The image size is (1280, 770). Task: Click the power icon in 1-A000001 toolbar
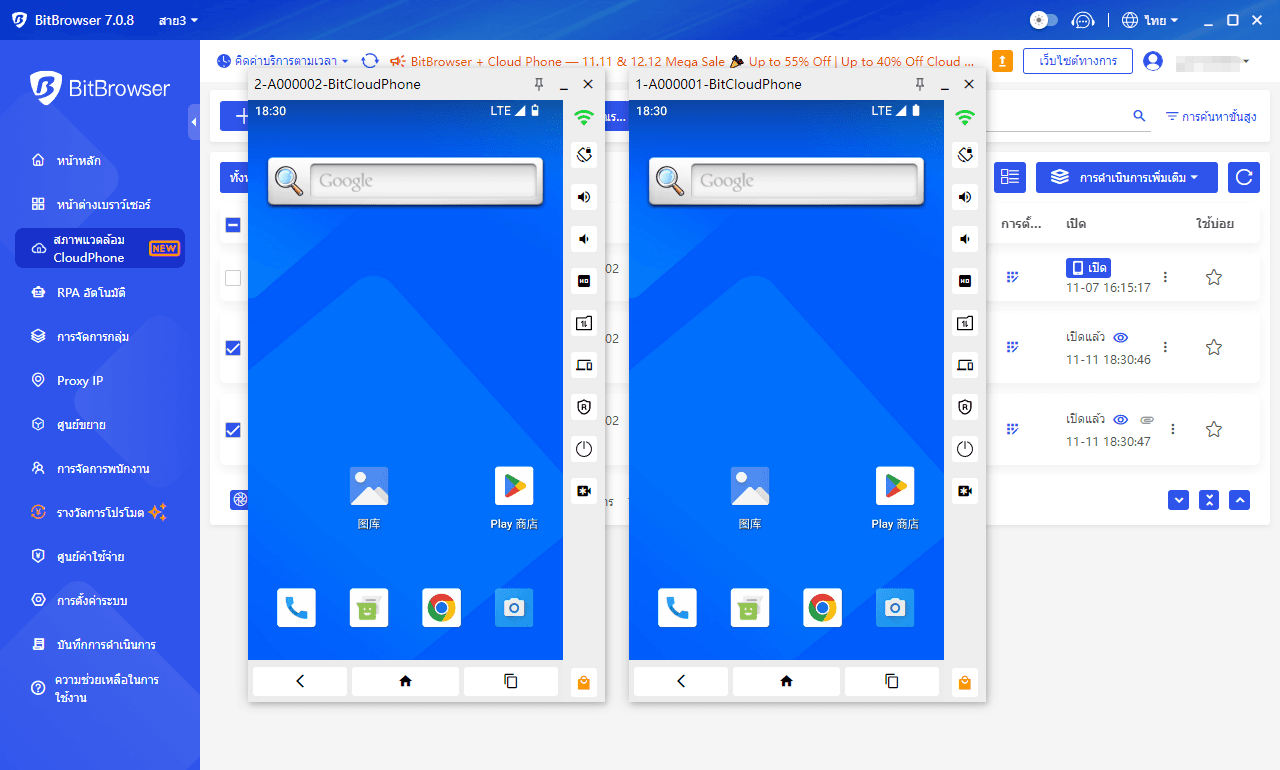[x=965, y=449]
